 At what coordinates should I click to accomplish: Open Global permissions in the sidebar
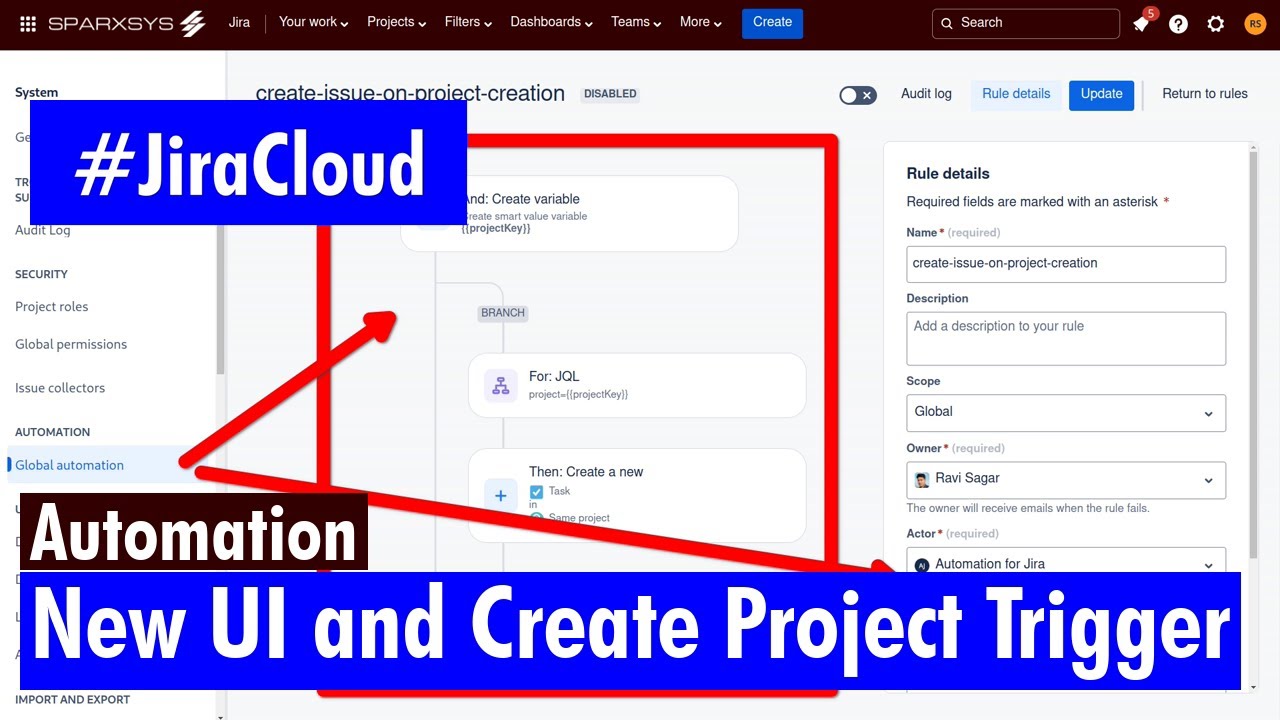(x=71, y=345)
